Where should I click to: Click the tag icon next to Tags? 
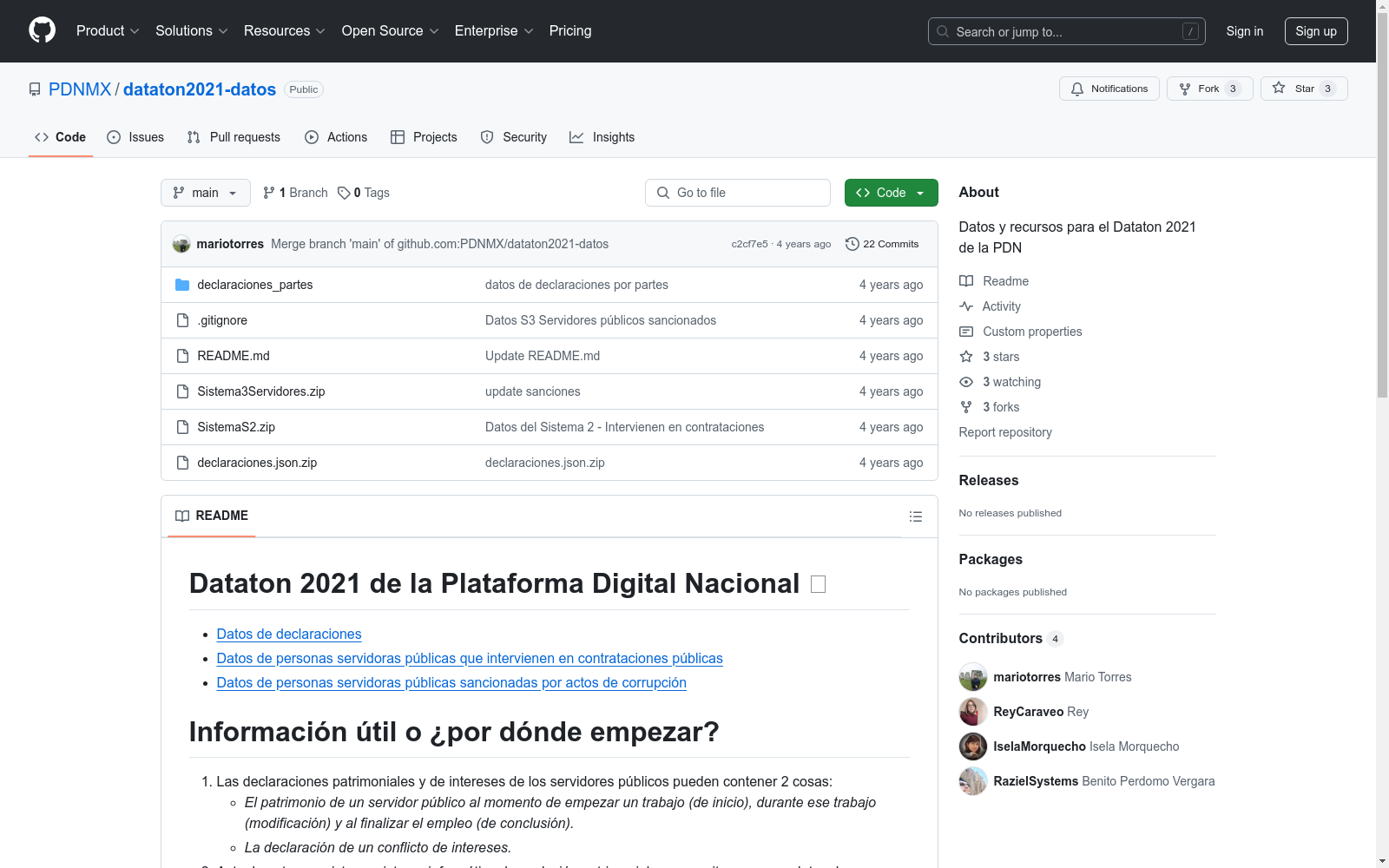point(344,193)
